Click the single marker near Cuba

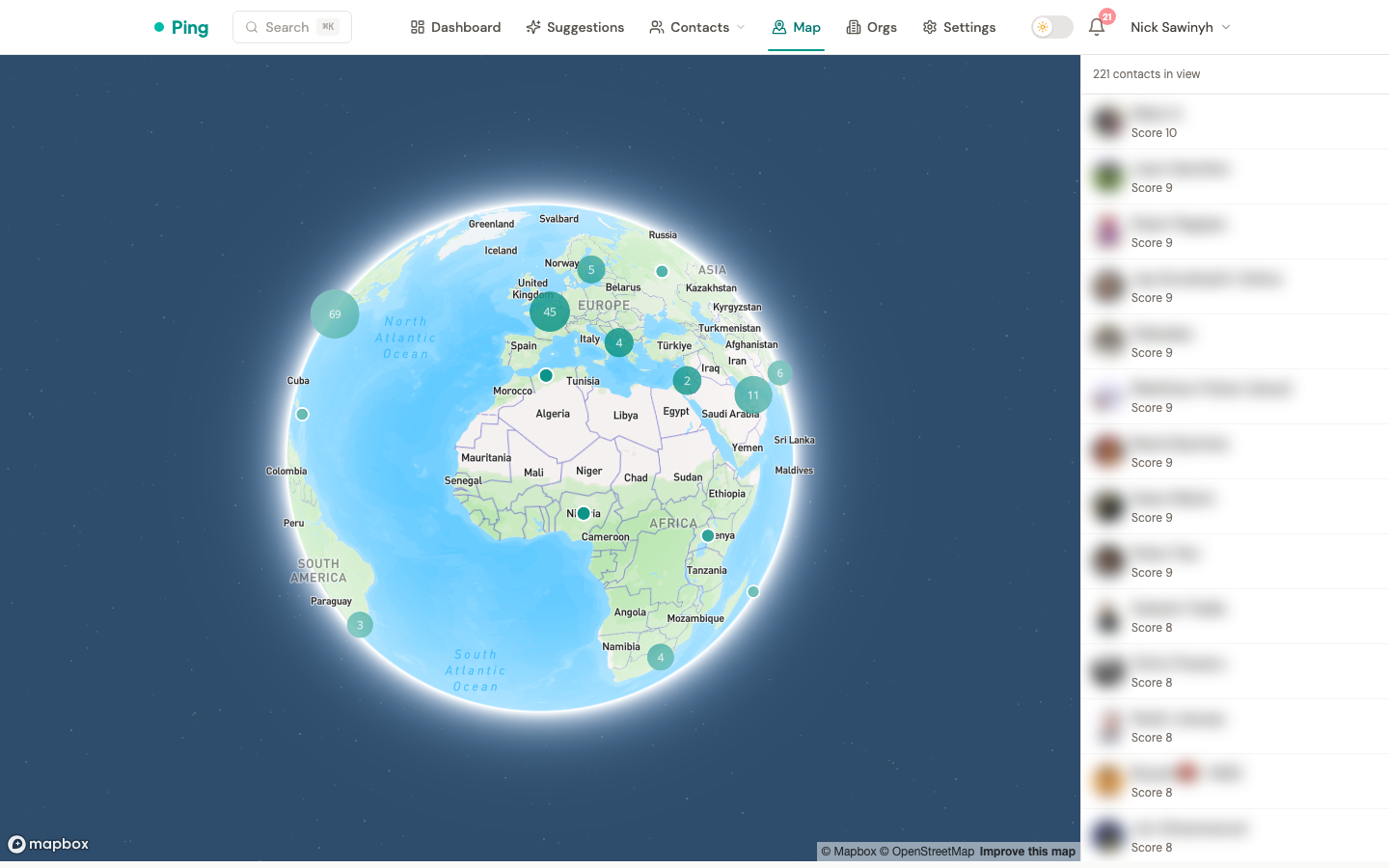tap(302, 414)
